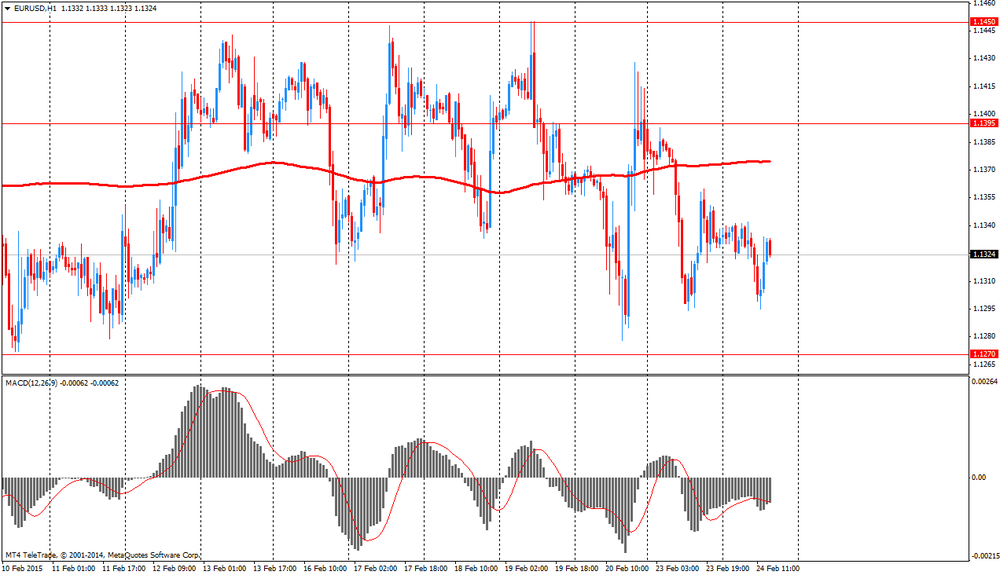1000x575 pixels.
Task: Click the -0.00215 MACD scale value
Action: coord(984,556)
